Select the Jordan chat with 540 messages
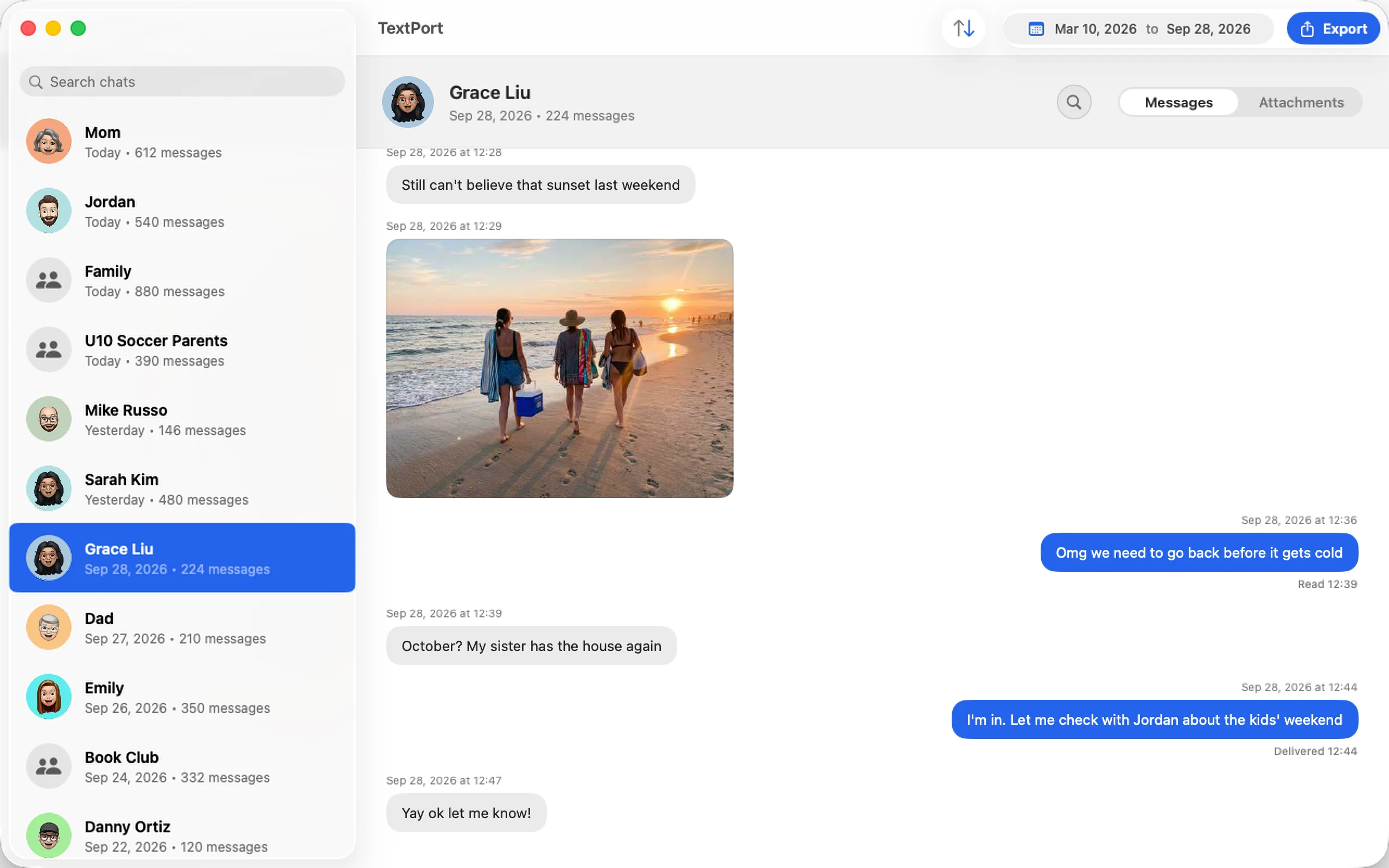The image size is (1389, 868). click(x=182, y=210)
